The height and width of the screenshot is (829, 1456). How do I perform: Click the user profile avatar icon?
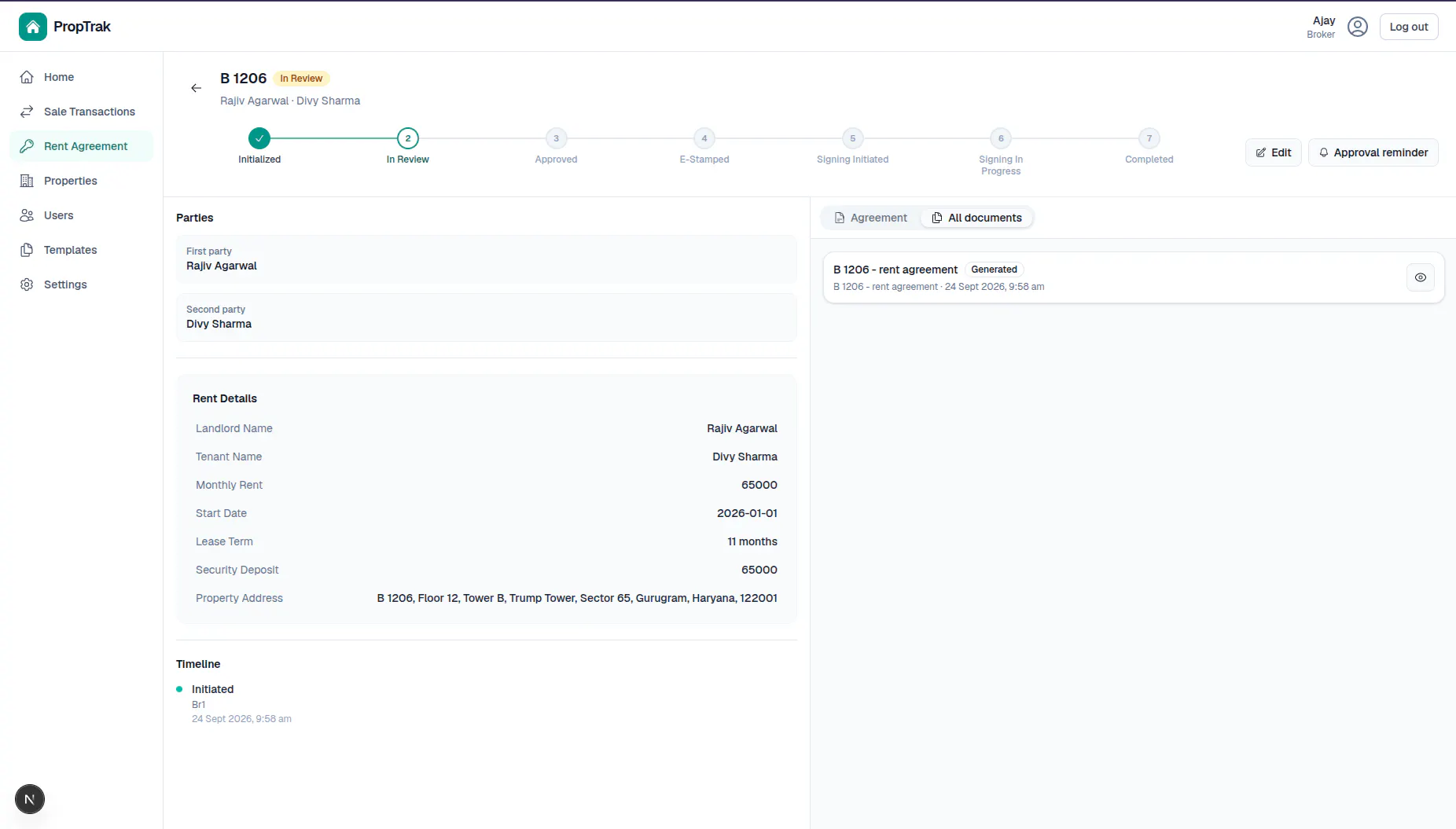click(x=1357, y=27)
